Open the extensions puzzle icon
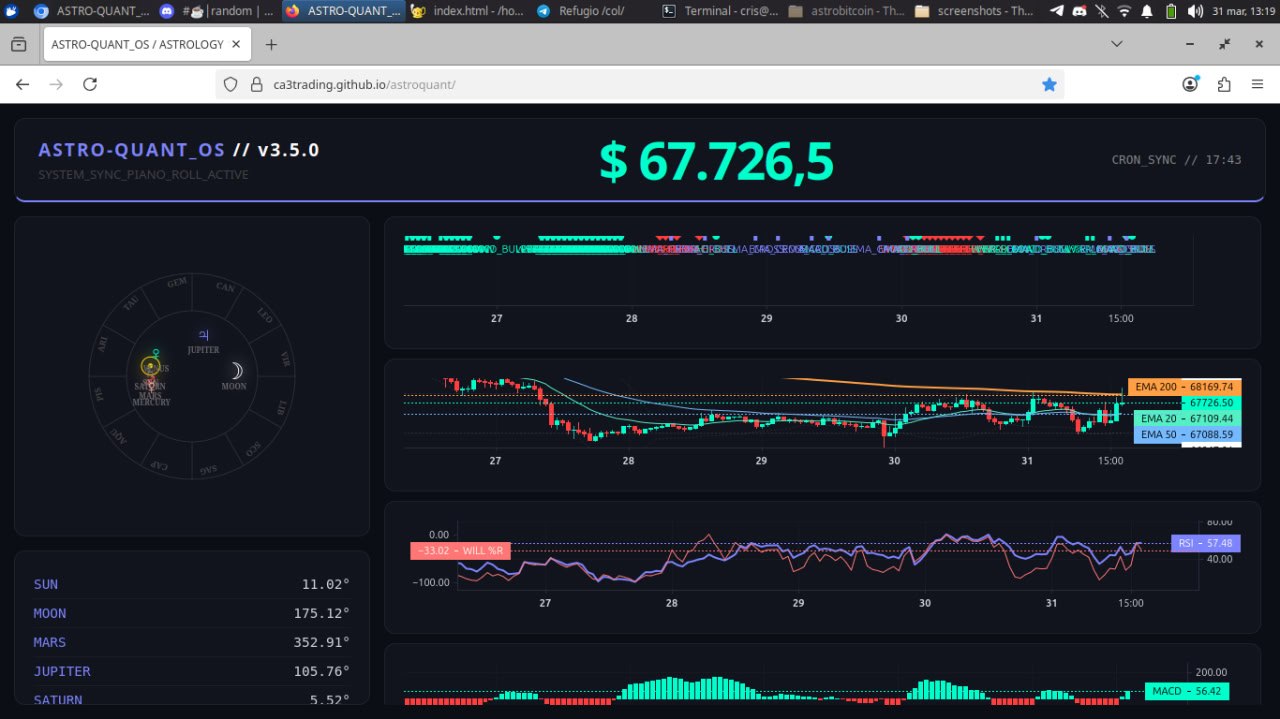The height and width of the screenshot is (719, 1280). tap(1224, 85)
